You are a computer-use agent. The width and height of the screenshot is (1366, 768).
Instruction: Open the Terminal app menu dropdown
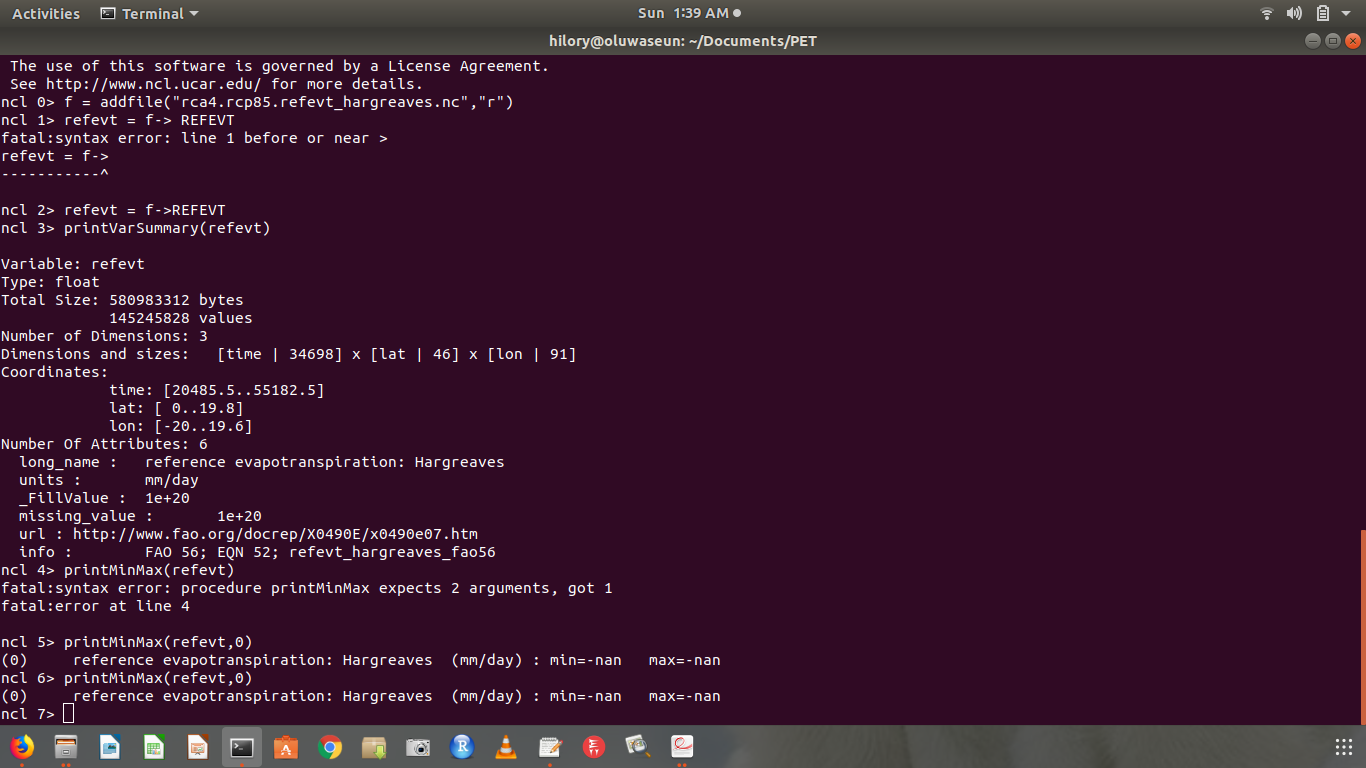[x=150, y=14]
